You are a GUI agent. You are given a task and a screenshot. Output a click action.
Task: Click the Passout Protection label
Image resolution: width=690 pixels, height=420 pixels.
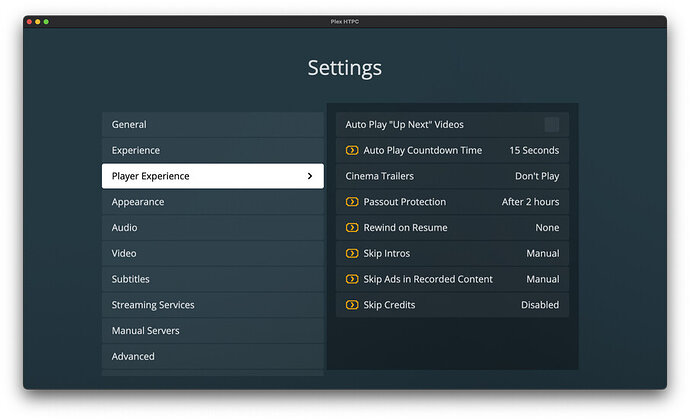coord(404,202)
